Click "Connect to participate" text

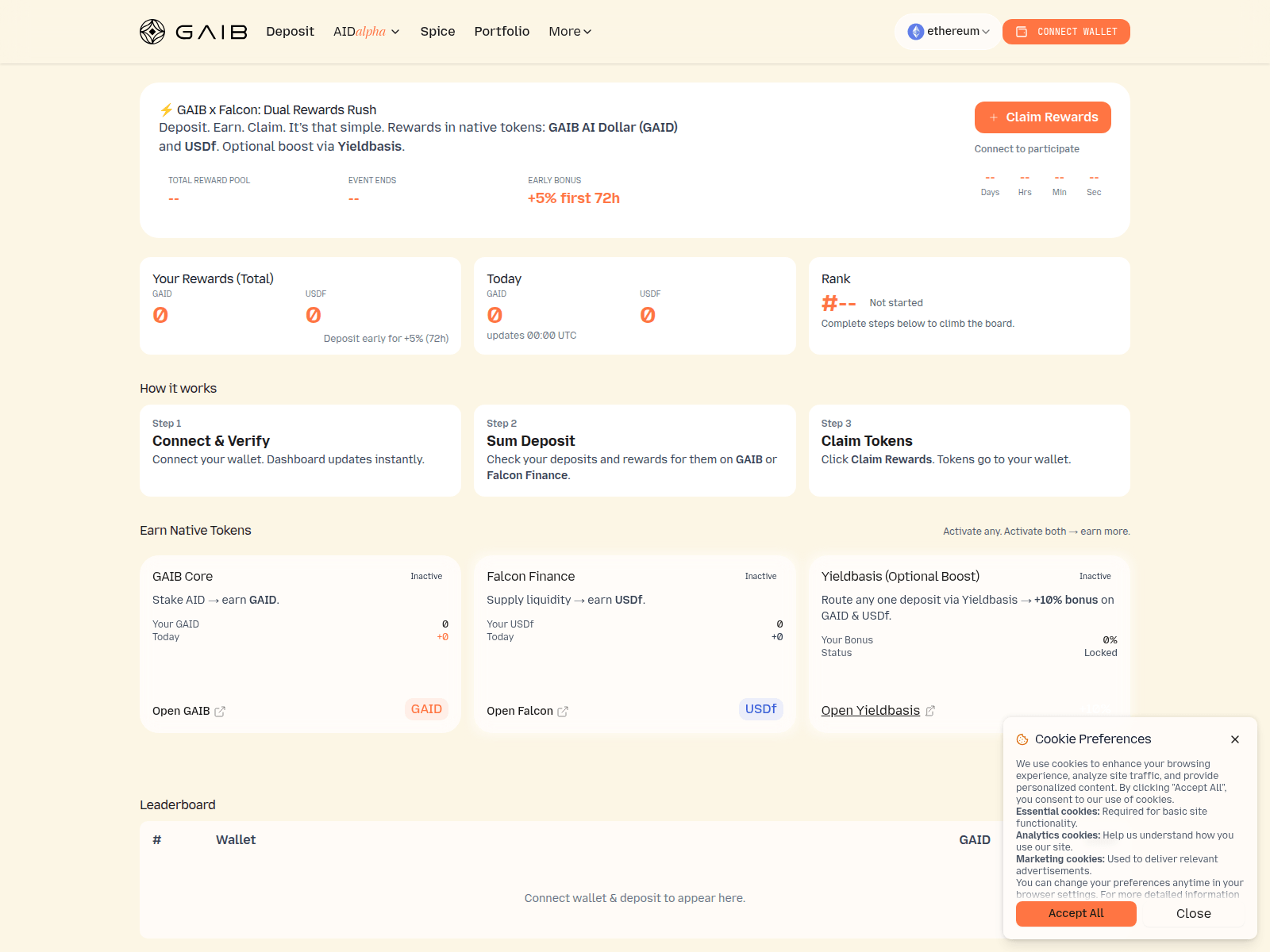(1026, 149)
